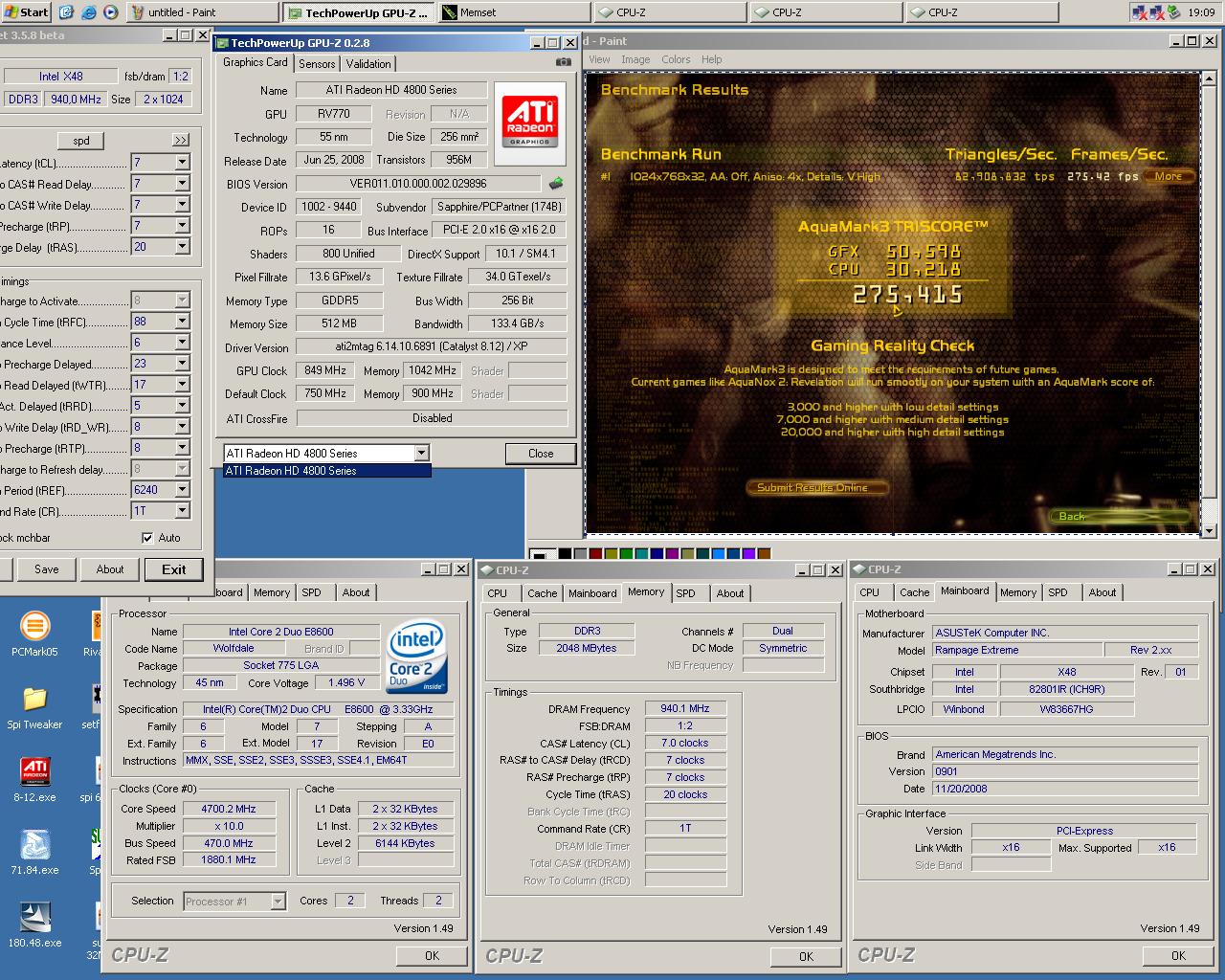Open the CAS Latency (tCL) dropdown in Memset
1225x980 pixels.
point(182,163)
